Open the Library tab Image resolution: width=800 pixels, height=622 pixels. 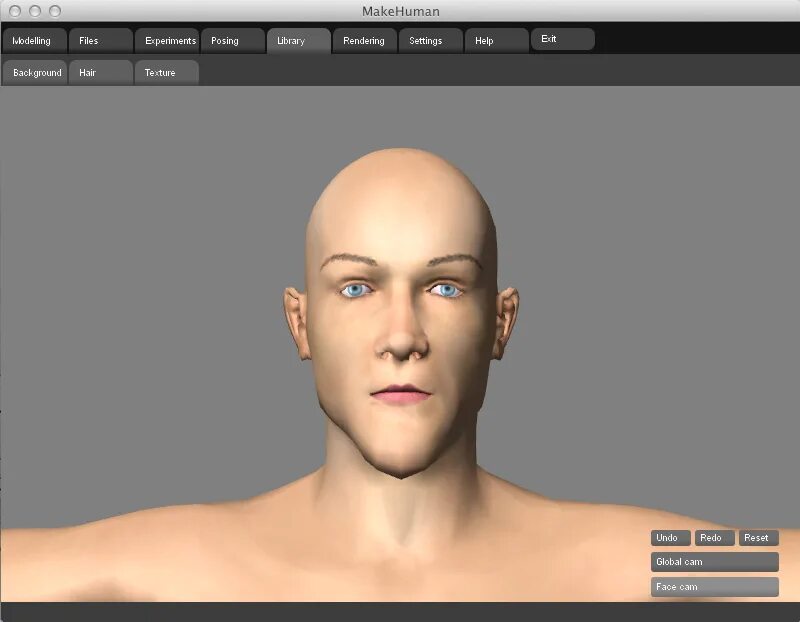(x=294, y=41)
